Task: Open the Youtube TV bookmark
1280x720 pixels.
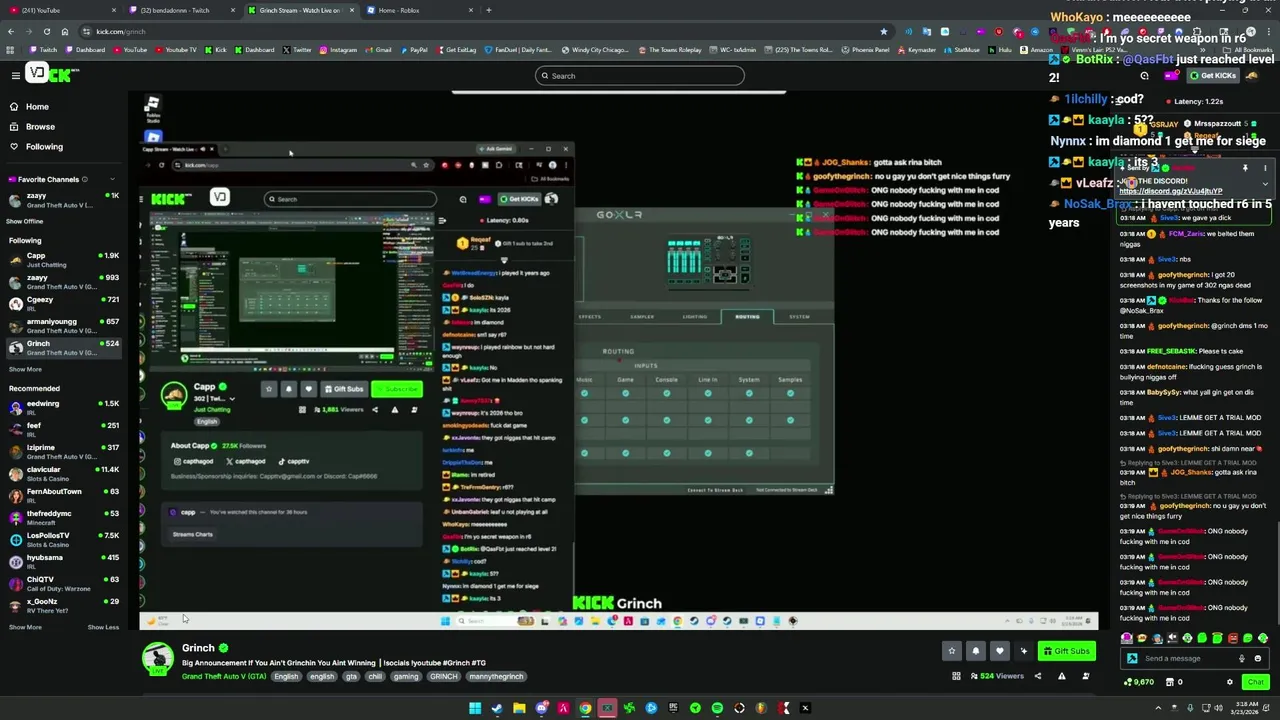Action: (176, 49)
